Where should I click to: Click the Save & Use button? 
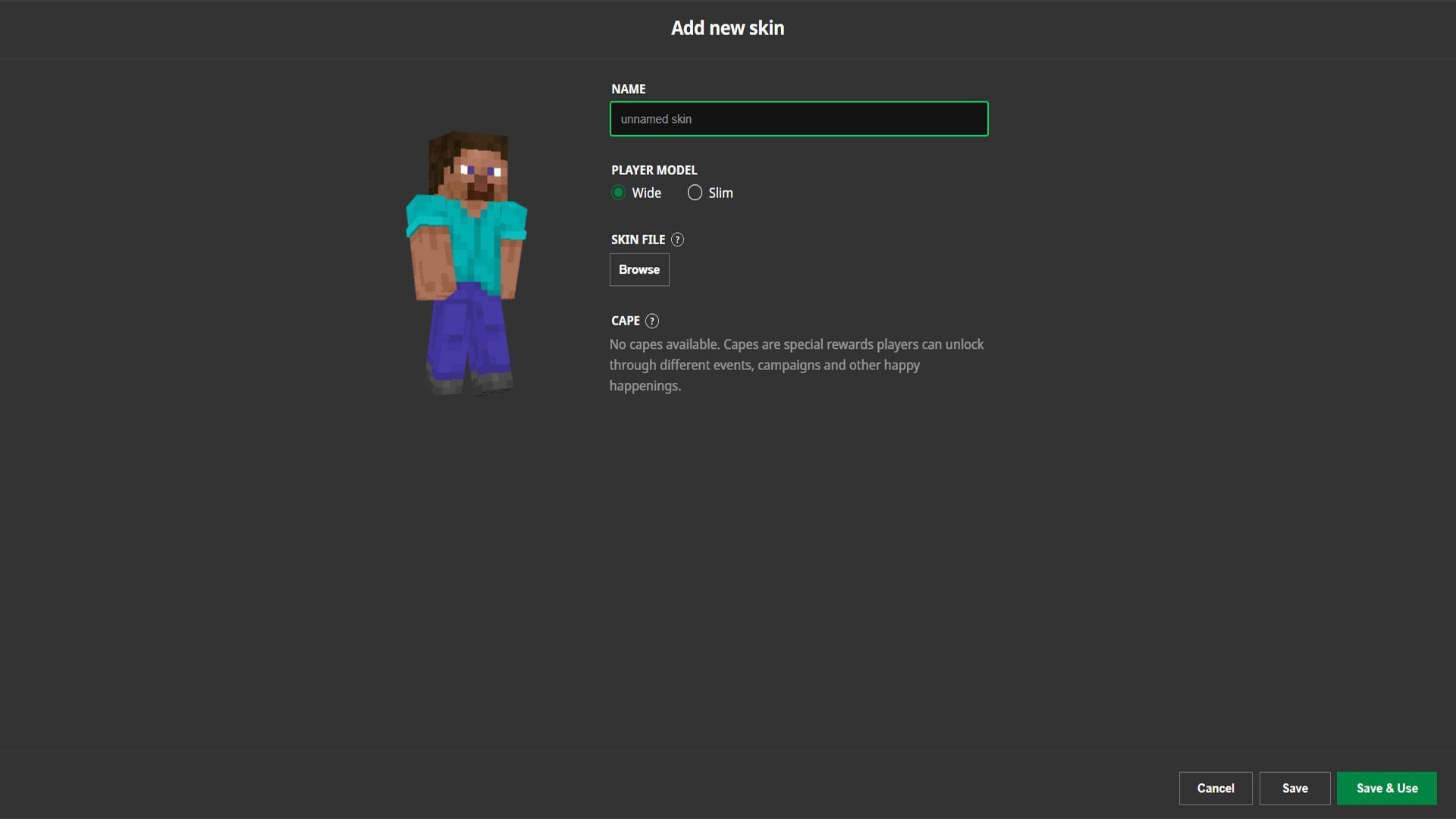(x=1386, y=788)
